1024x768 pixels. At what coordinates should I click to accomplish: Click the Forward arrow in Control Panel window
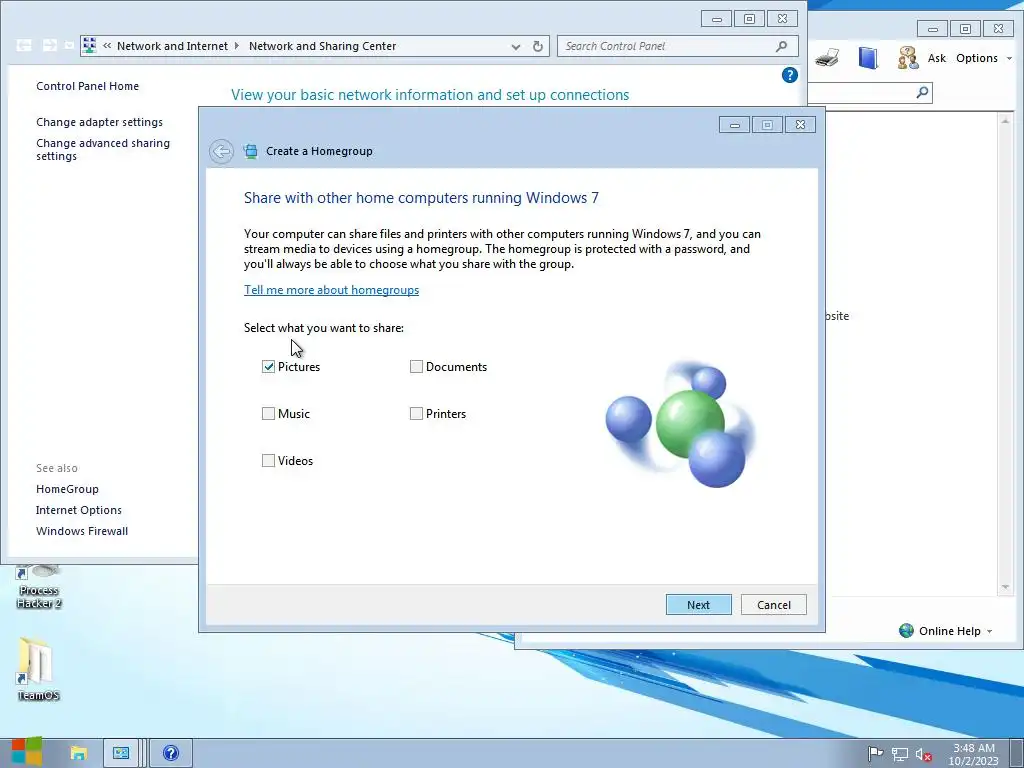point(50,45)
